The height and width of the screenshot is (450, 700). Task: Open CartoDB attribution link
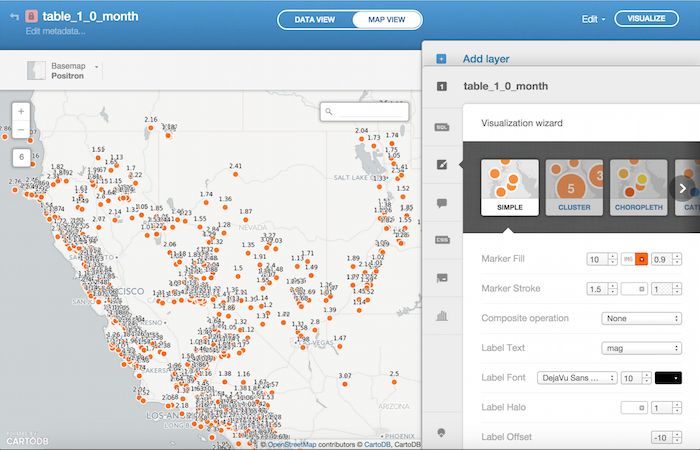click(377, 445)
